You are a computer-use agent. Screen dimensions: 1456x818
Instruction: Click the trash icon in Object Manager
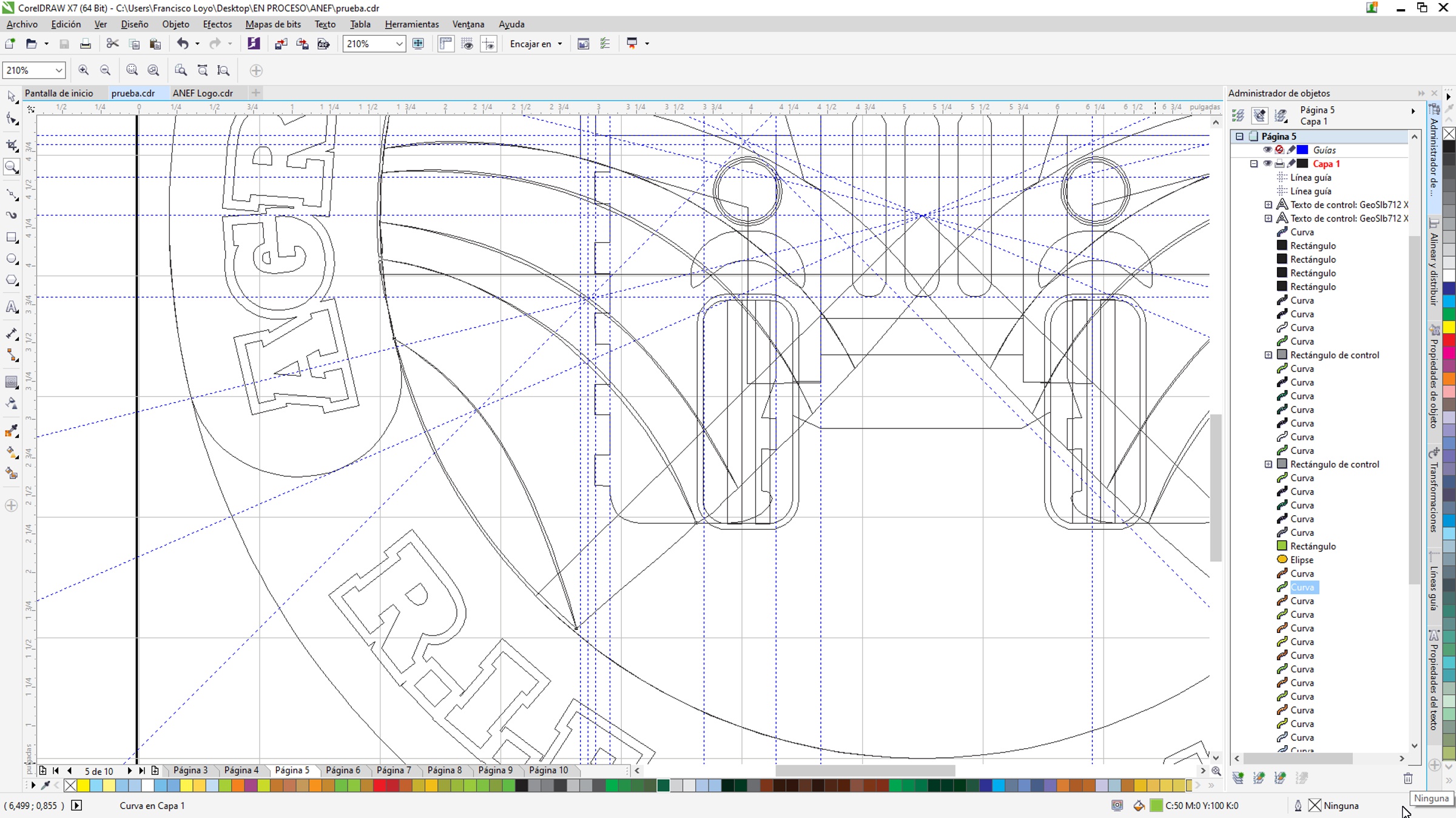coord(1408,779)
